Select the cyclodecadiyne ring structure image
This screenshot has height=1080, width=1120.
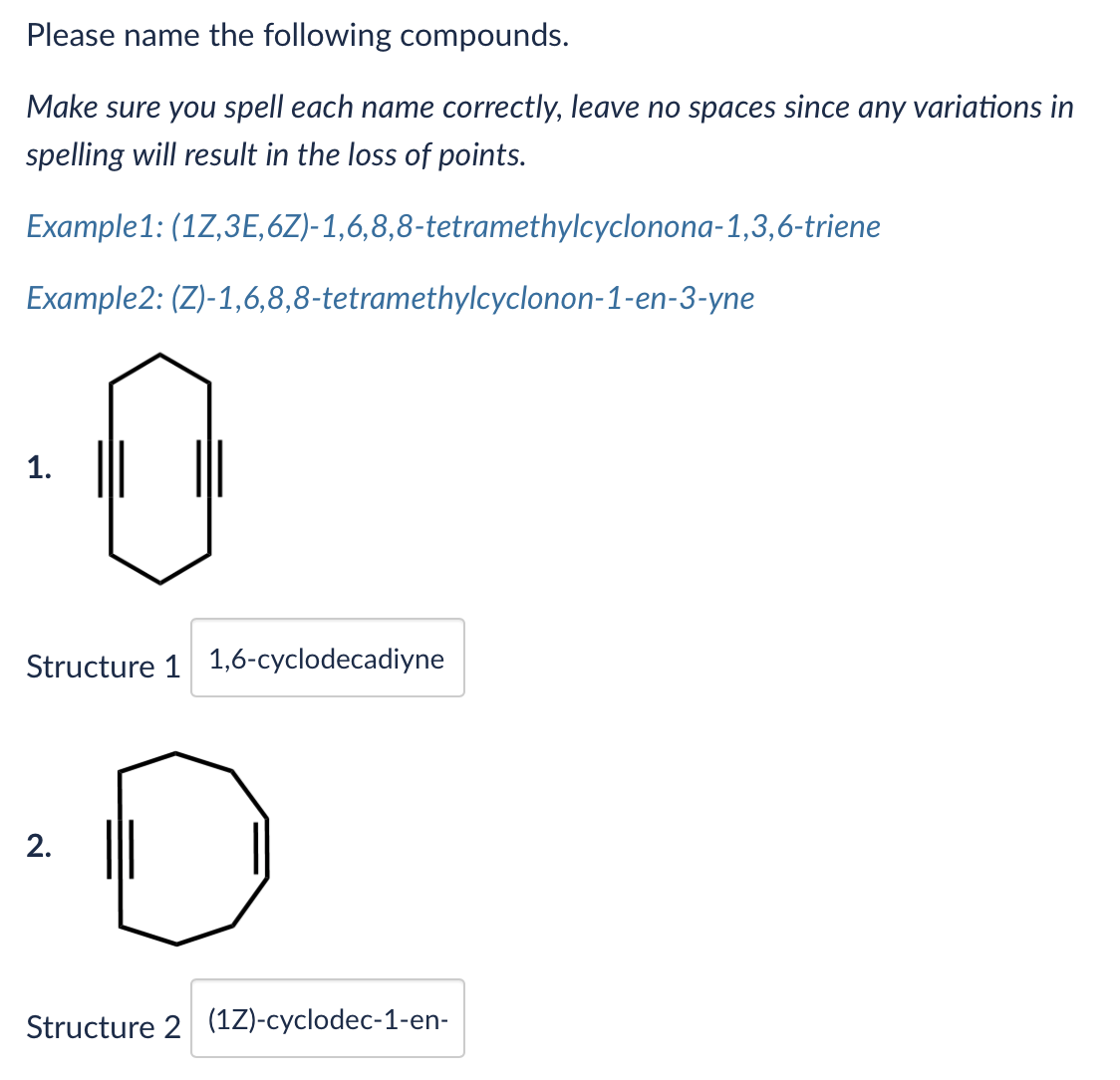pos(159,466)
